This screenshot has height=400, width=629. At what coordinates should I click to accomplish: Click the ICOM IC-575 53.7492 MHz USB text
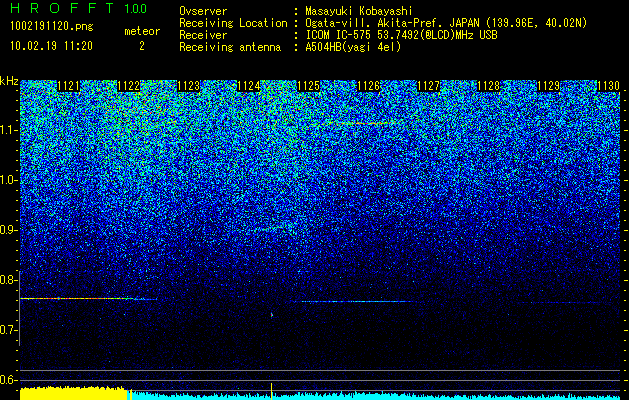[x=402, y=35]
